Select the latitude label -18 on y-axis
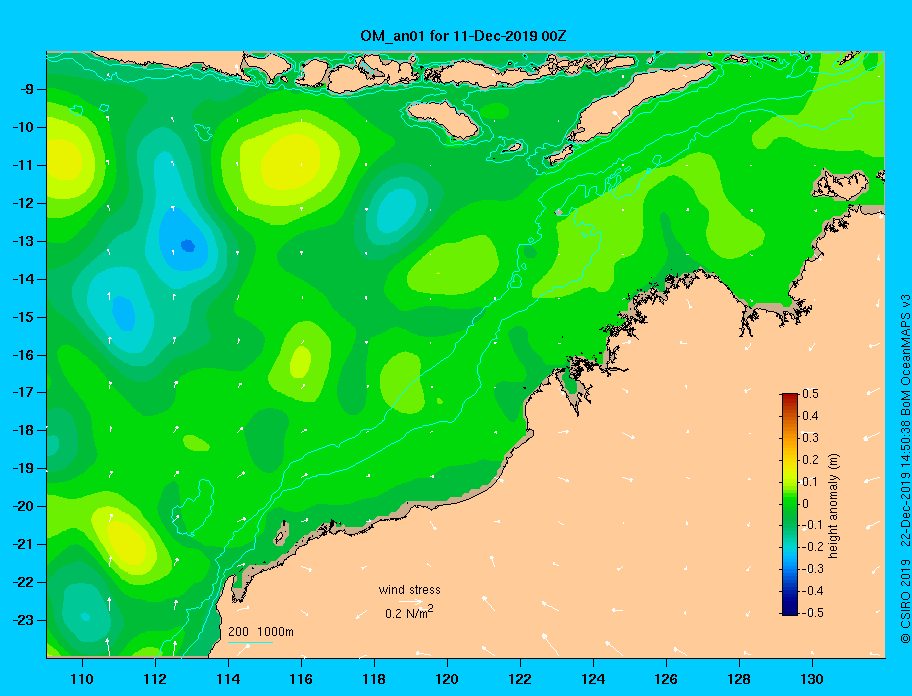The image size is (912, 696). [x=23, y=430]
